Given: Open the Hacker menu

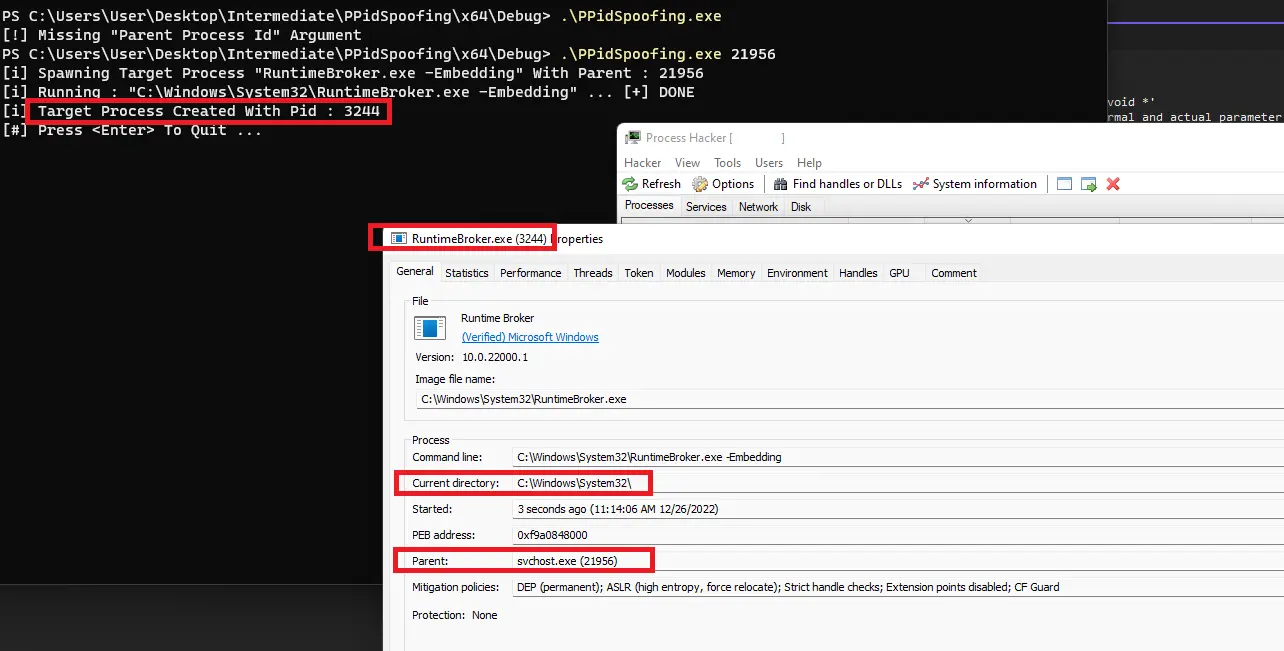Looking at the screenshot, I should pyautogui.click(x=642, y=163).
